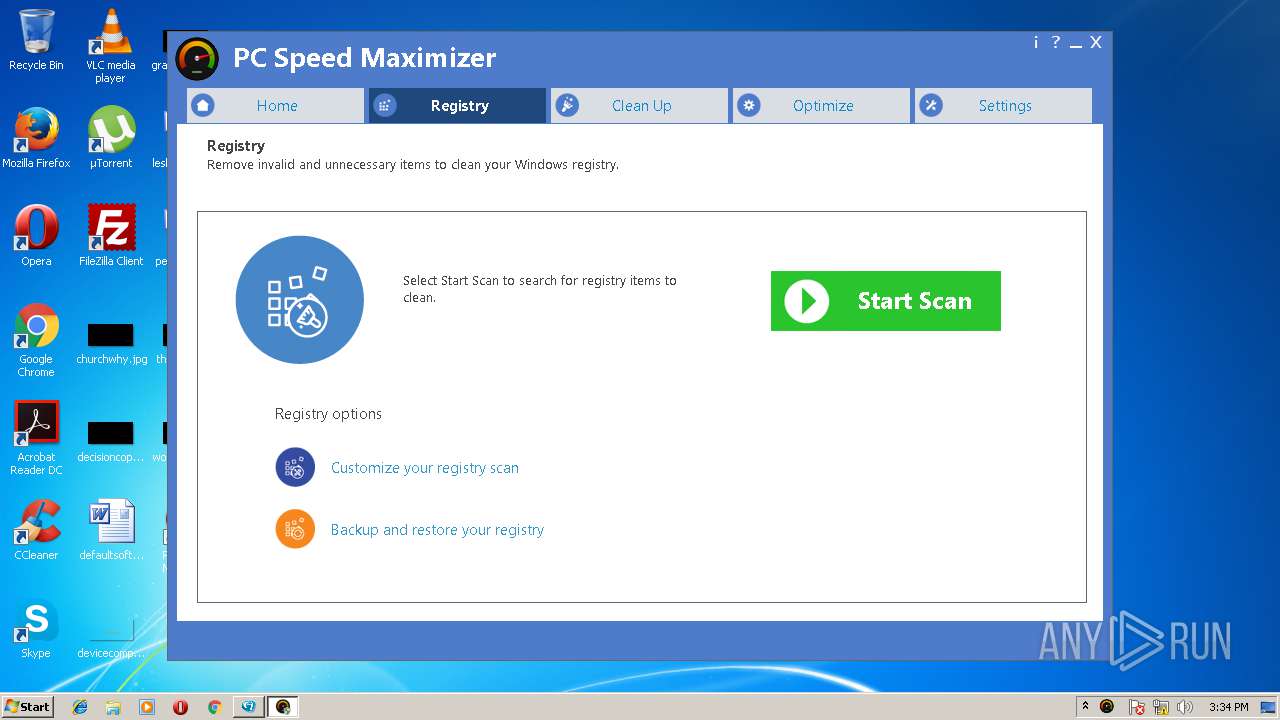Click the Action Center flag tray icon
The width and height of the screenshot is (1280, 720).
pos(1137,707)
